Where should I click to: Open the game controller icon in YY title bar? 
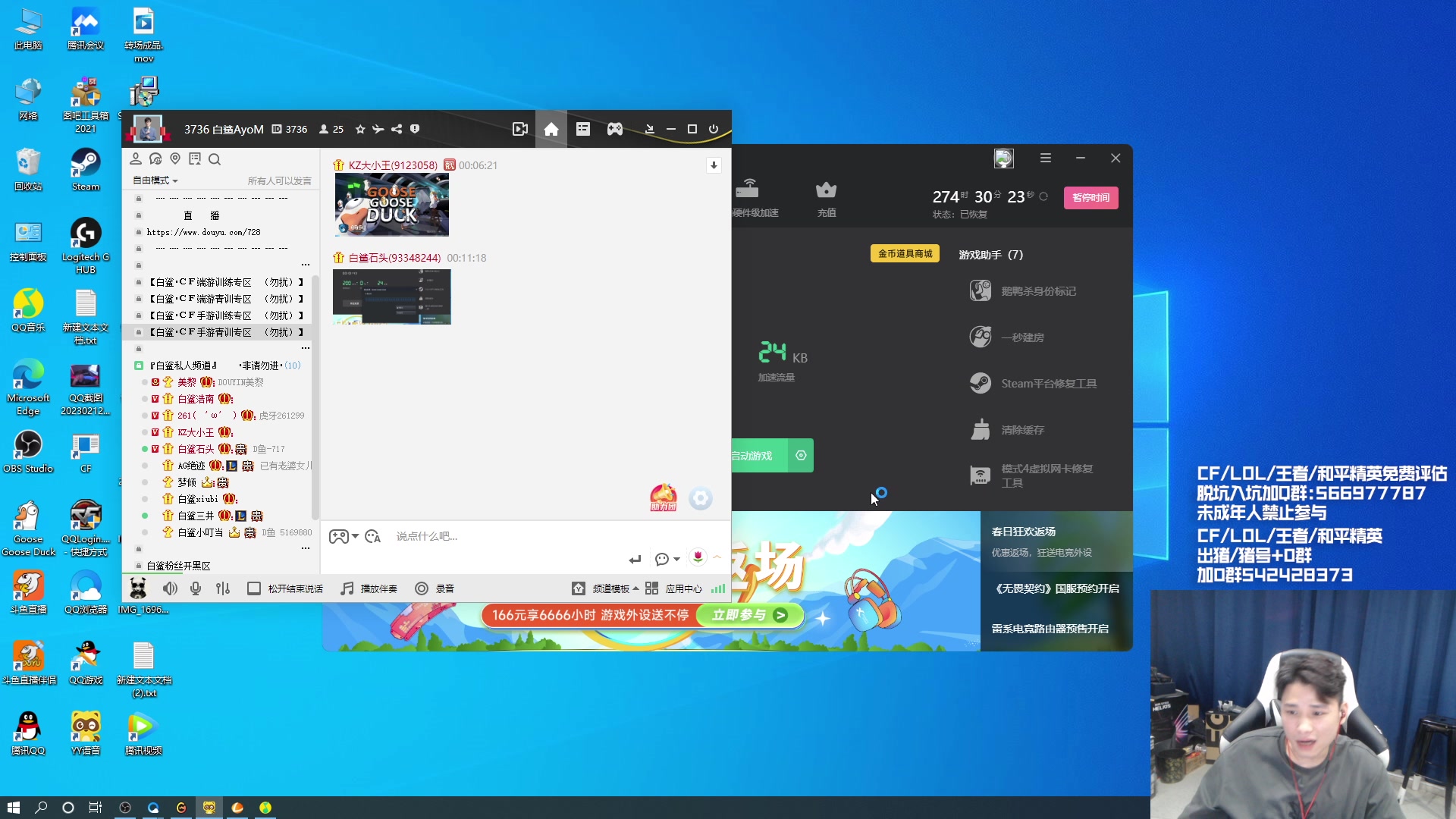click(615, 129)
